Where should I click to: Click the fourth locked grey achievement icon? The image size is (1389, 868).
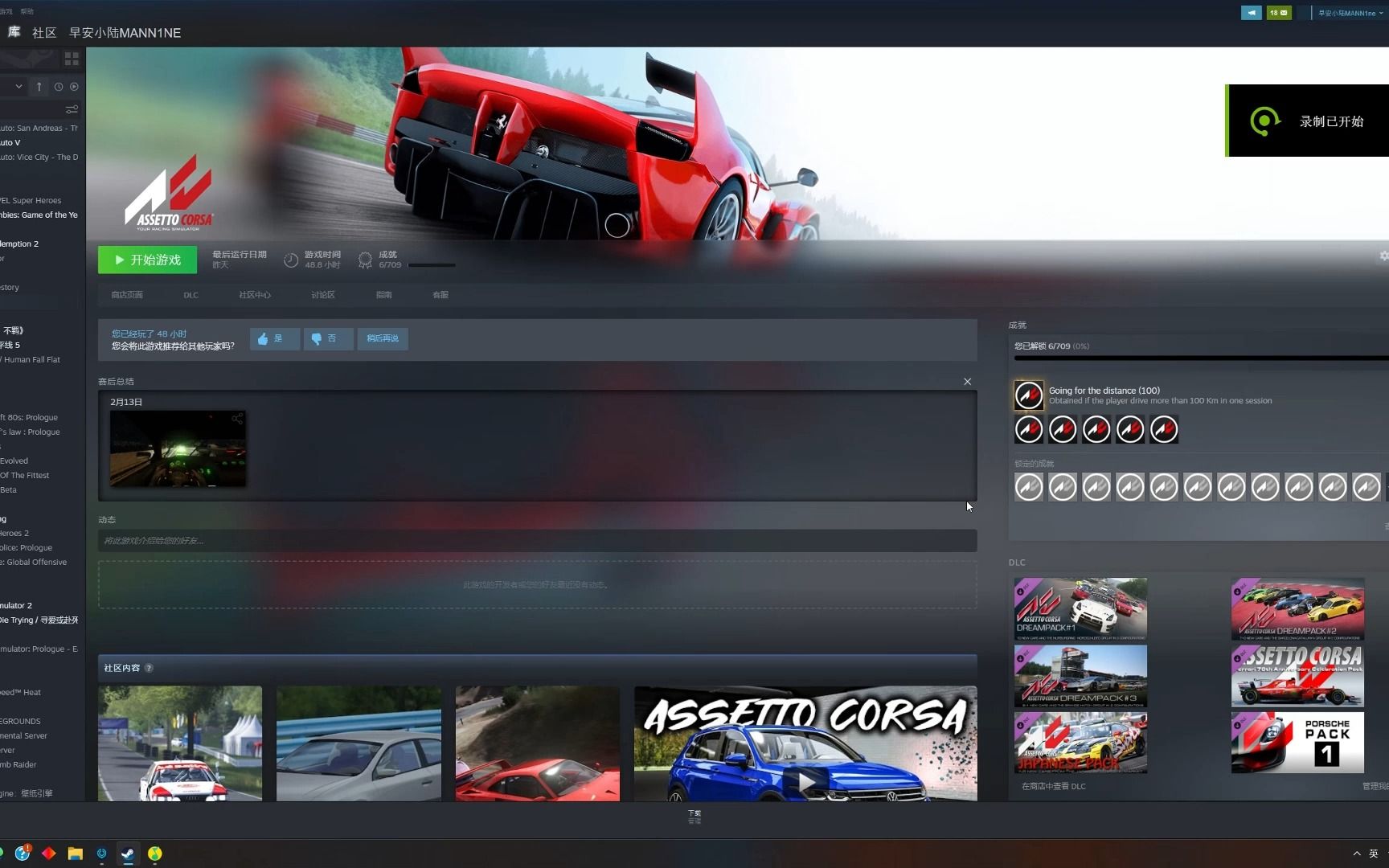click(x=1130, y=487)
